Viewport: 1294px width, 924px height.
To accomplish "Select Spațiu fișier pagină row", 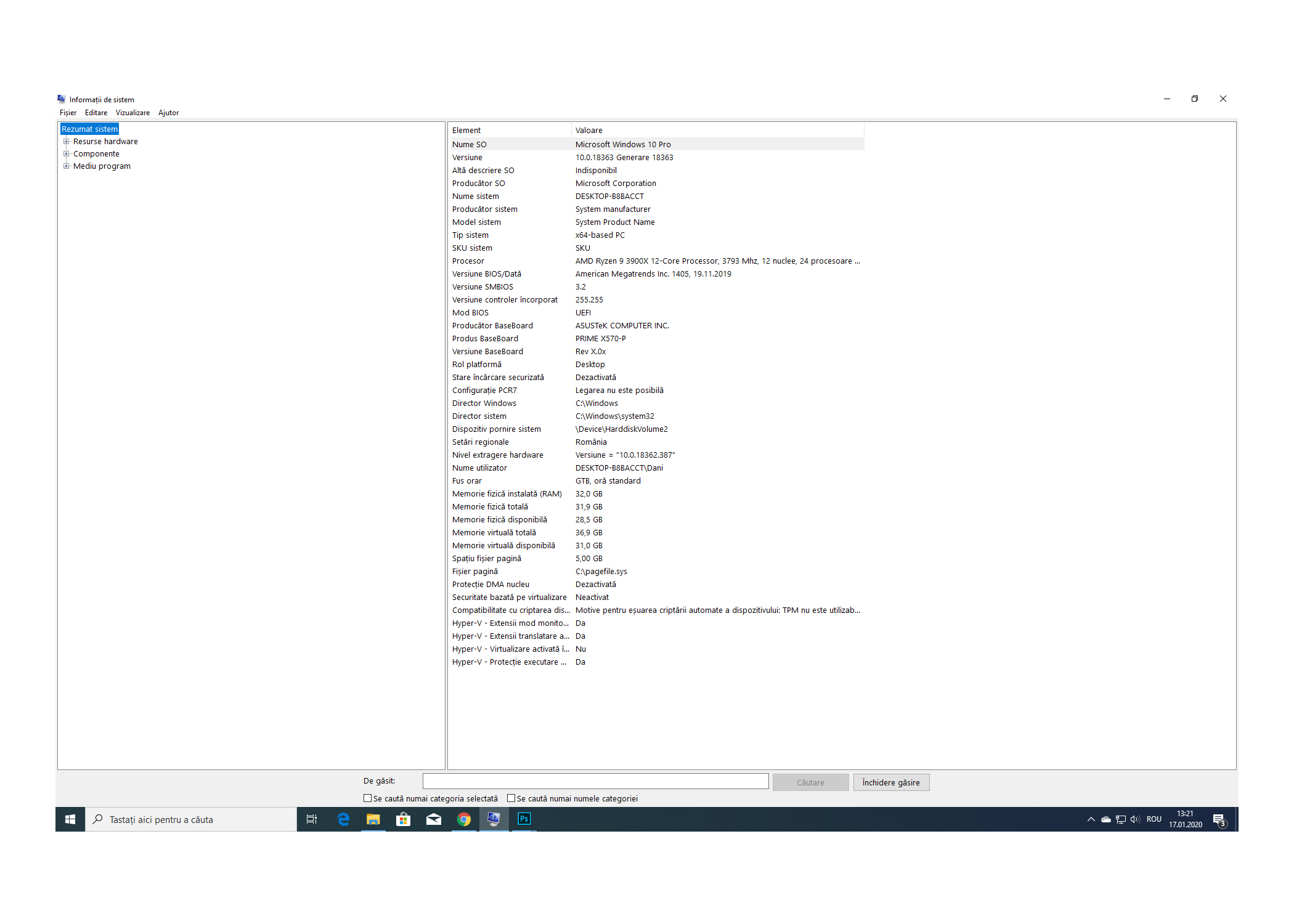I will (656, 559).
